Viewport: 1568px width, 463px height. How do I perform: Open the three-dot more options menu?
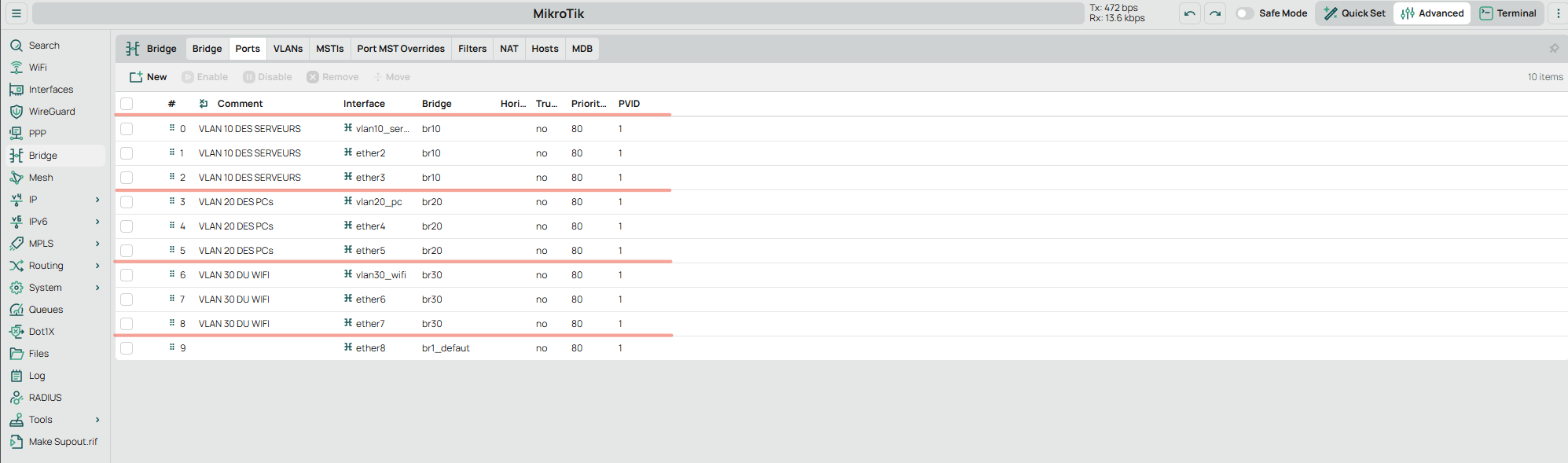click(x=1558, y=13)
